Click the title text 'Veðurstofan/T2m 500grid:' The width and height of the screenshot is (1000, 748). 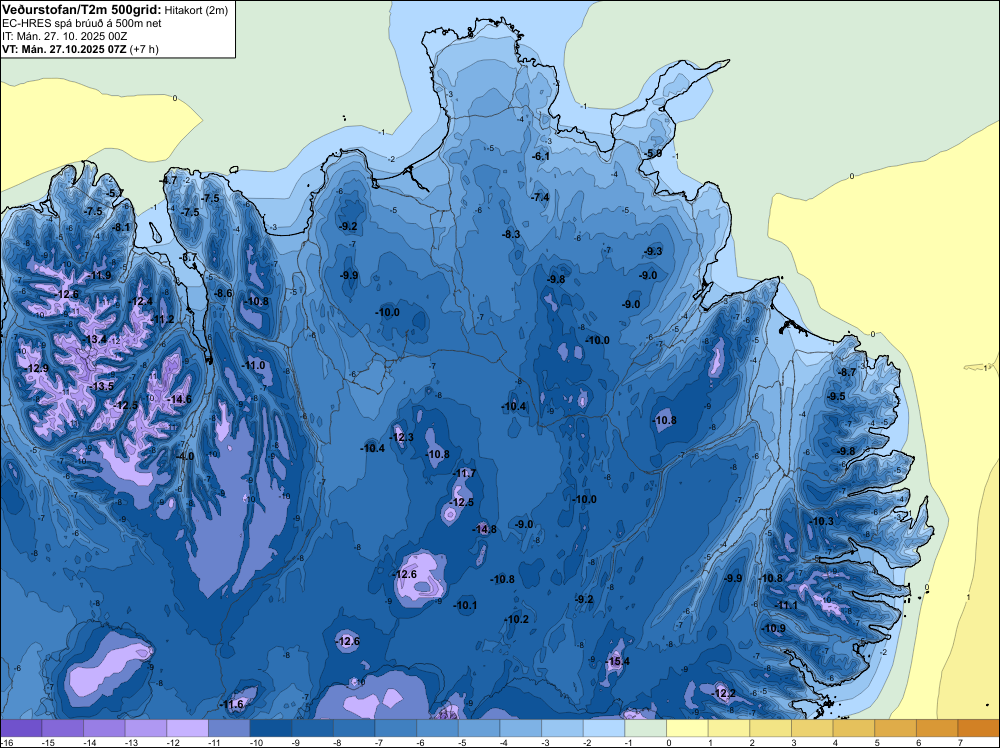(x=82, y=10)
